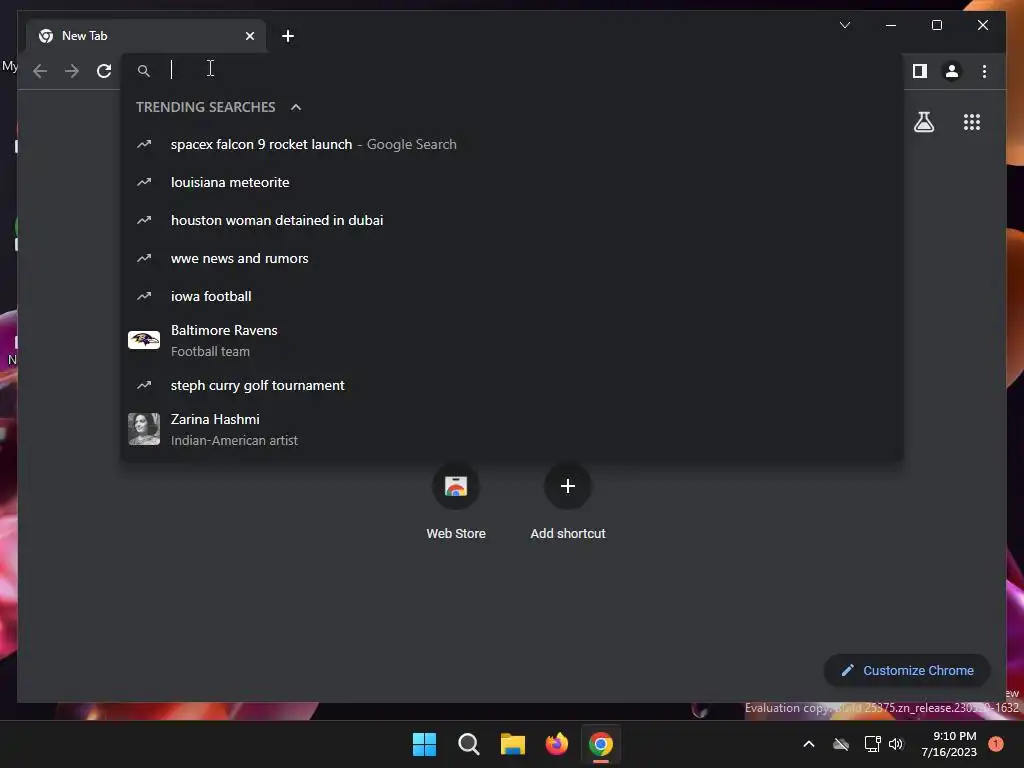
Task: Close the New Tab tab
Action: pyautogui.click(x=249, y=36)
